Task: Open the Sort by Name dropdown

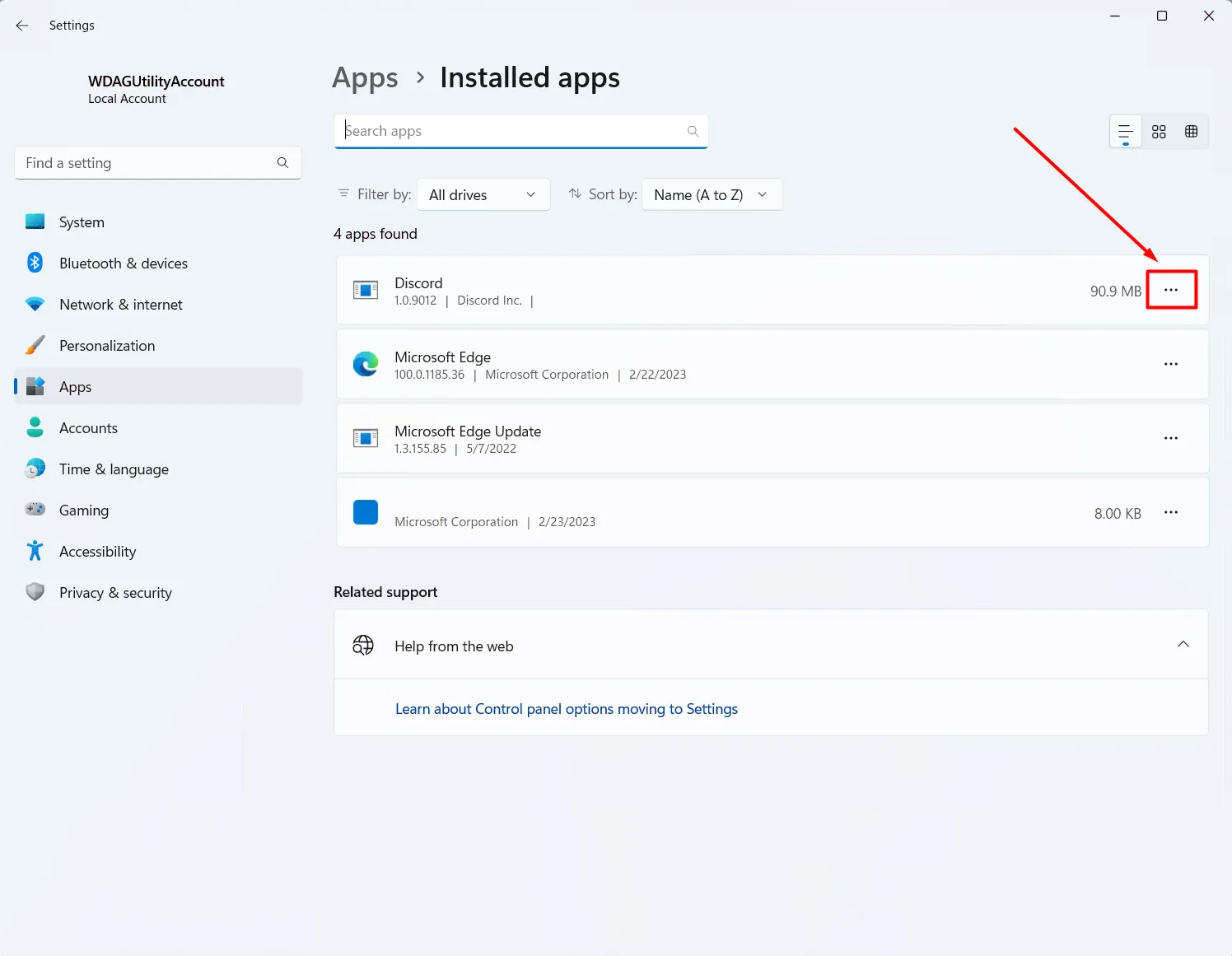Action: click(711, 195)
